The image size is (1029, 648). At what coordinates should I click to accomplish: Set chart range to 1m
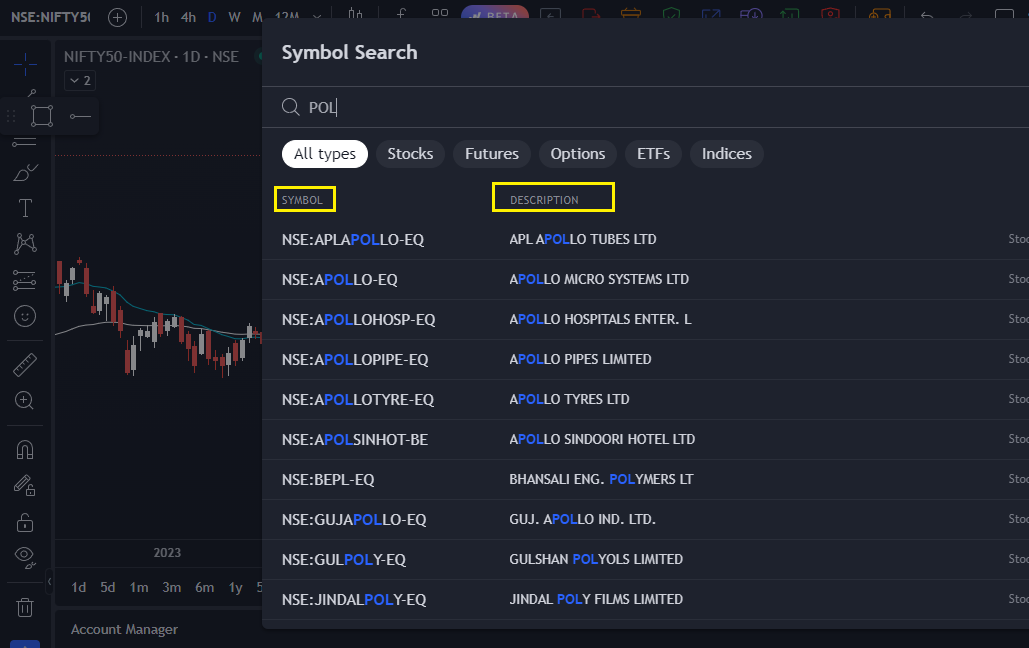tap(138, 587)
